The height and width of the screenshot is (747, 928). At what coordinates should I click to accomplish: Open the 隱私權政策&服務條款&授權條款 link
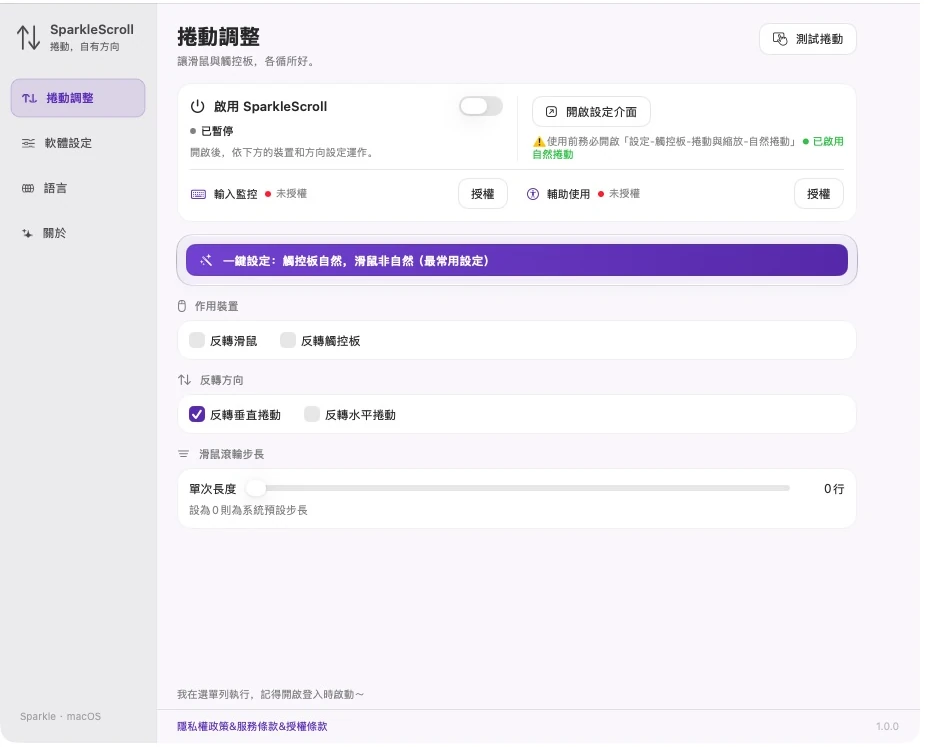point(252,726)
